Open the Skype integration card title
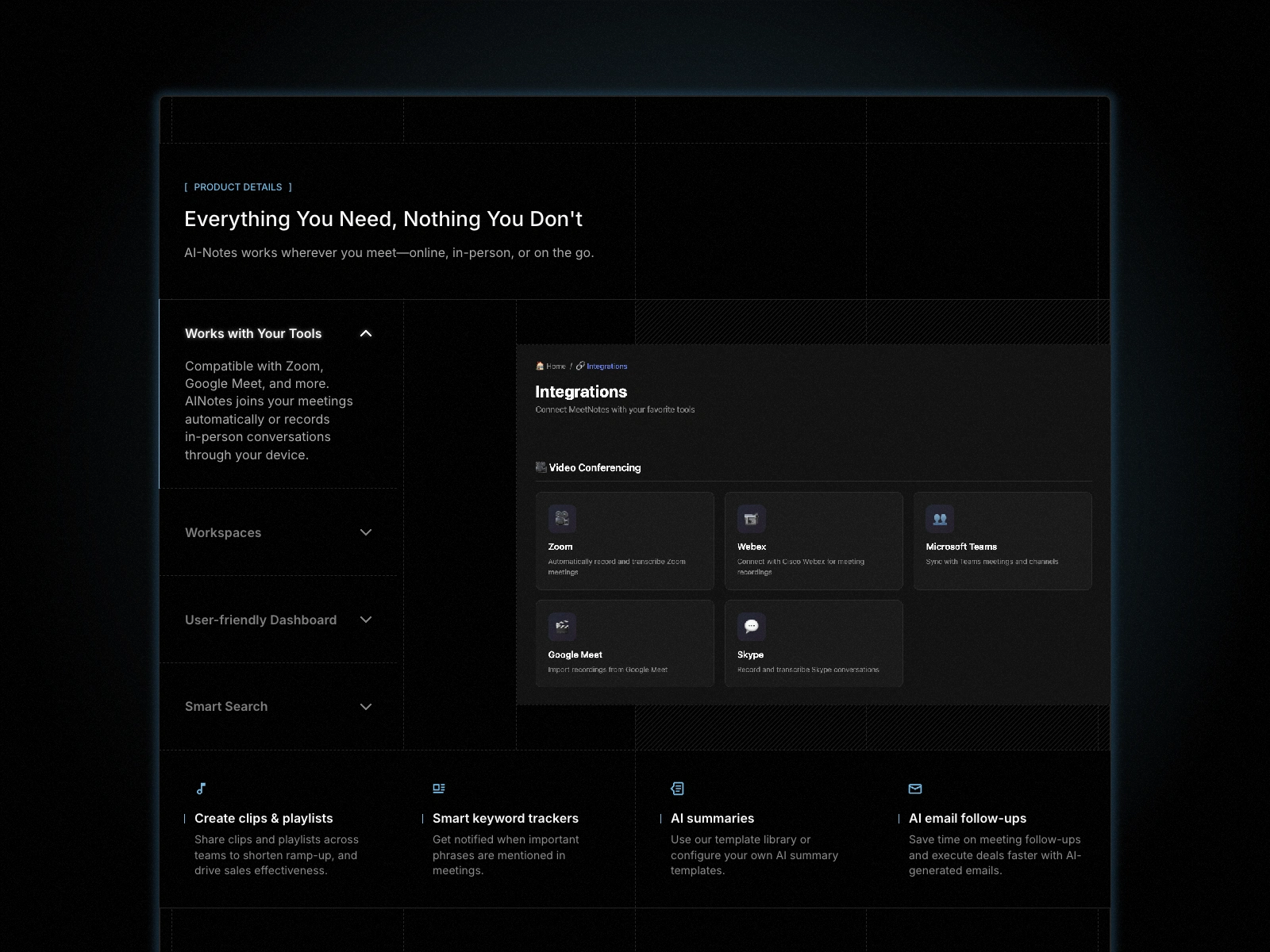Image resolution: width=1270 pixels, height=952 pixels. [x=750, y=654]
